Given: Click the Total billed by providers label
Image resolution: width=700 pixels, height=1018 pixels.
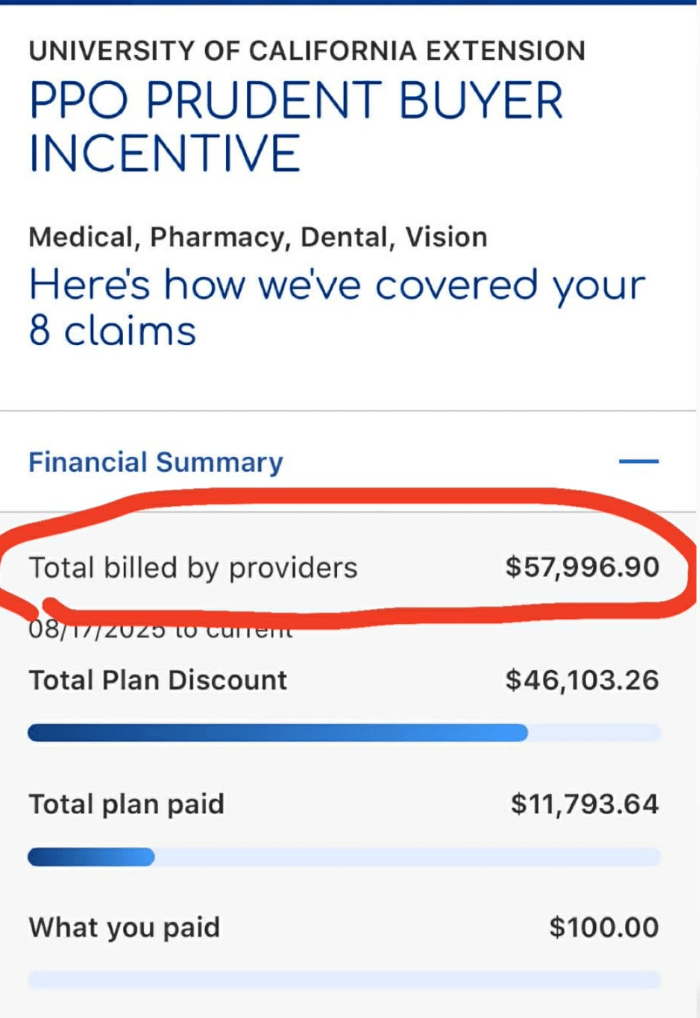Looking at the screenshot, I should pyautogui.click(x=193, y=567).
